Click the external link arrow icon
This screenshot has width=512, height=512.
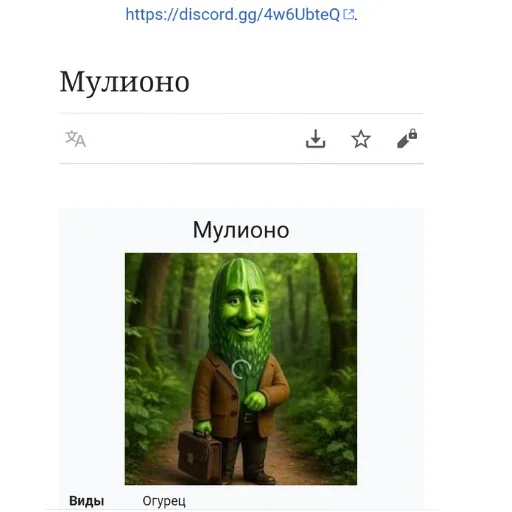tap(348, 14)
